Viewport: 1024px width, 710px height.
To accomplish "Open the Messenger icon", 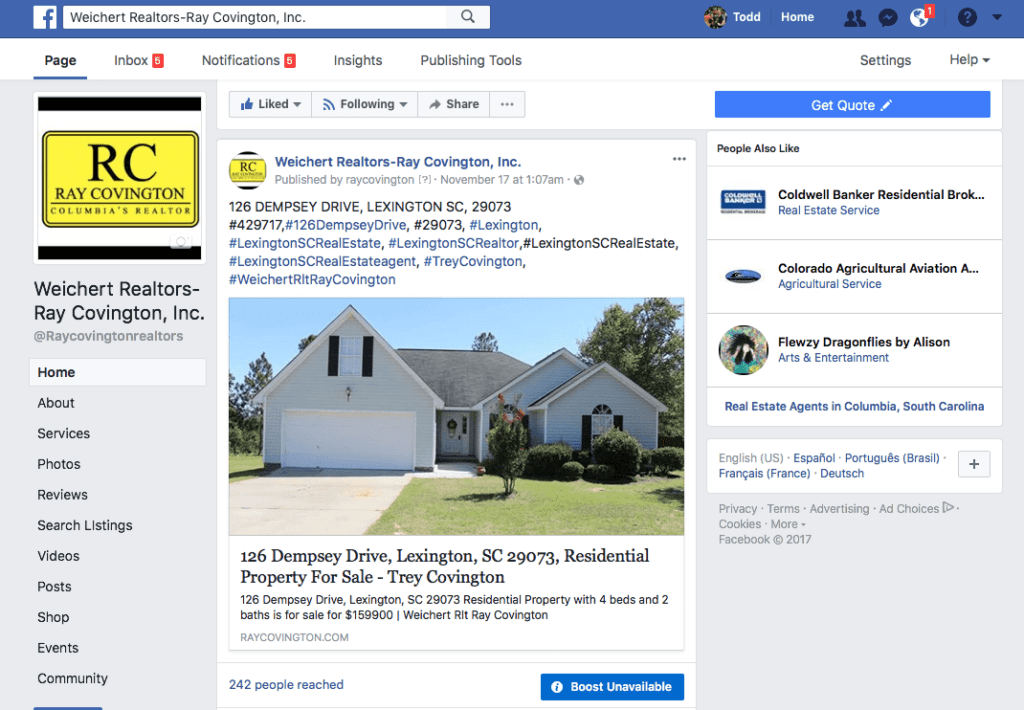I will click(888, 18).
